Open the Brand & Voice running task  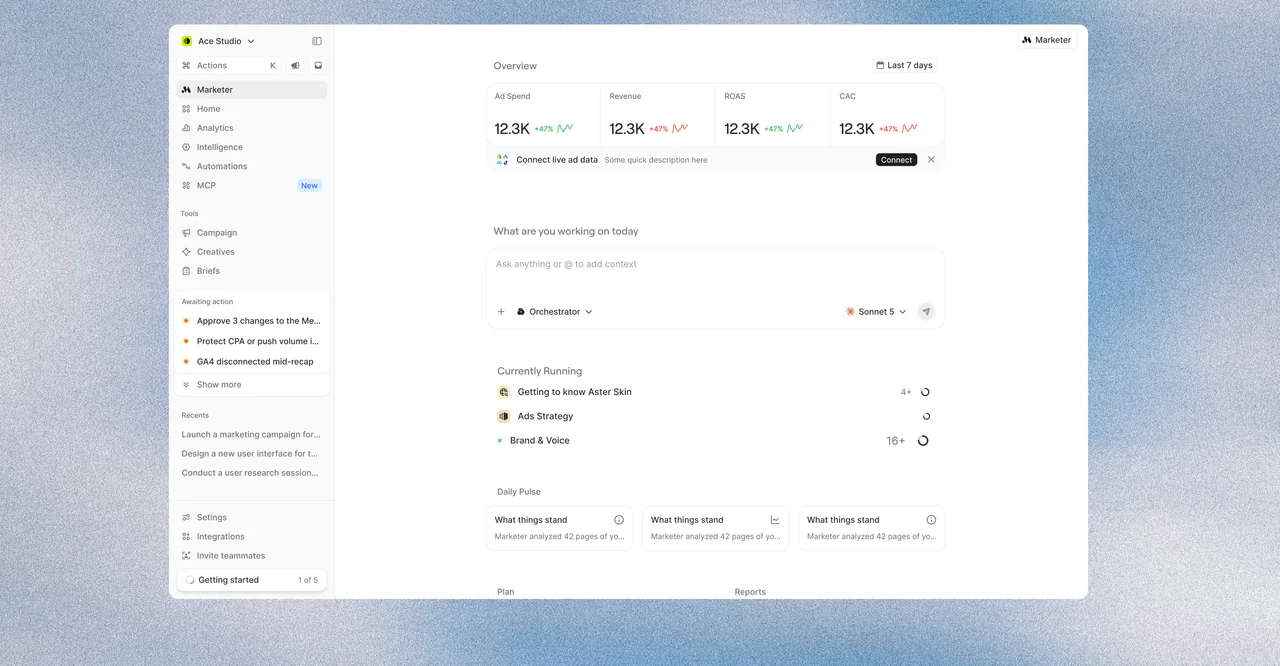pyautogui.click(x=715, y=441)
